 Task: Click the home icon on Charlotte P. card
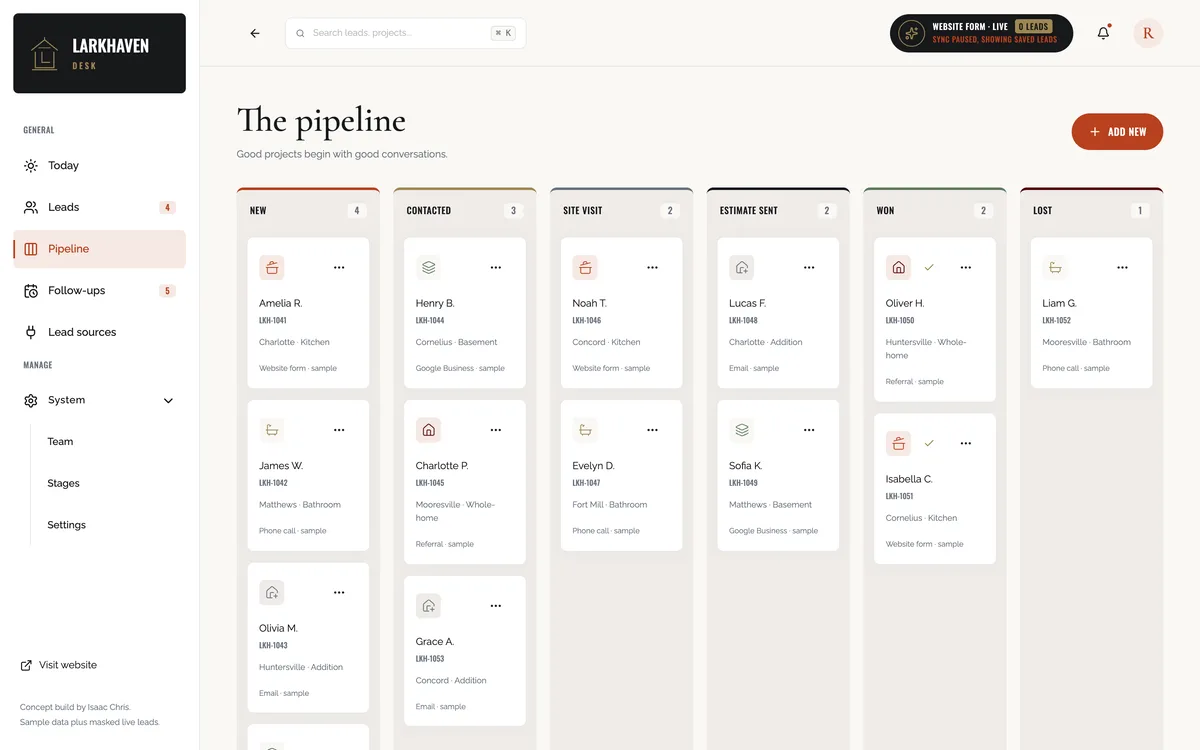428,430
